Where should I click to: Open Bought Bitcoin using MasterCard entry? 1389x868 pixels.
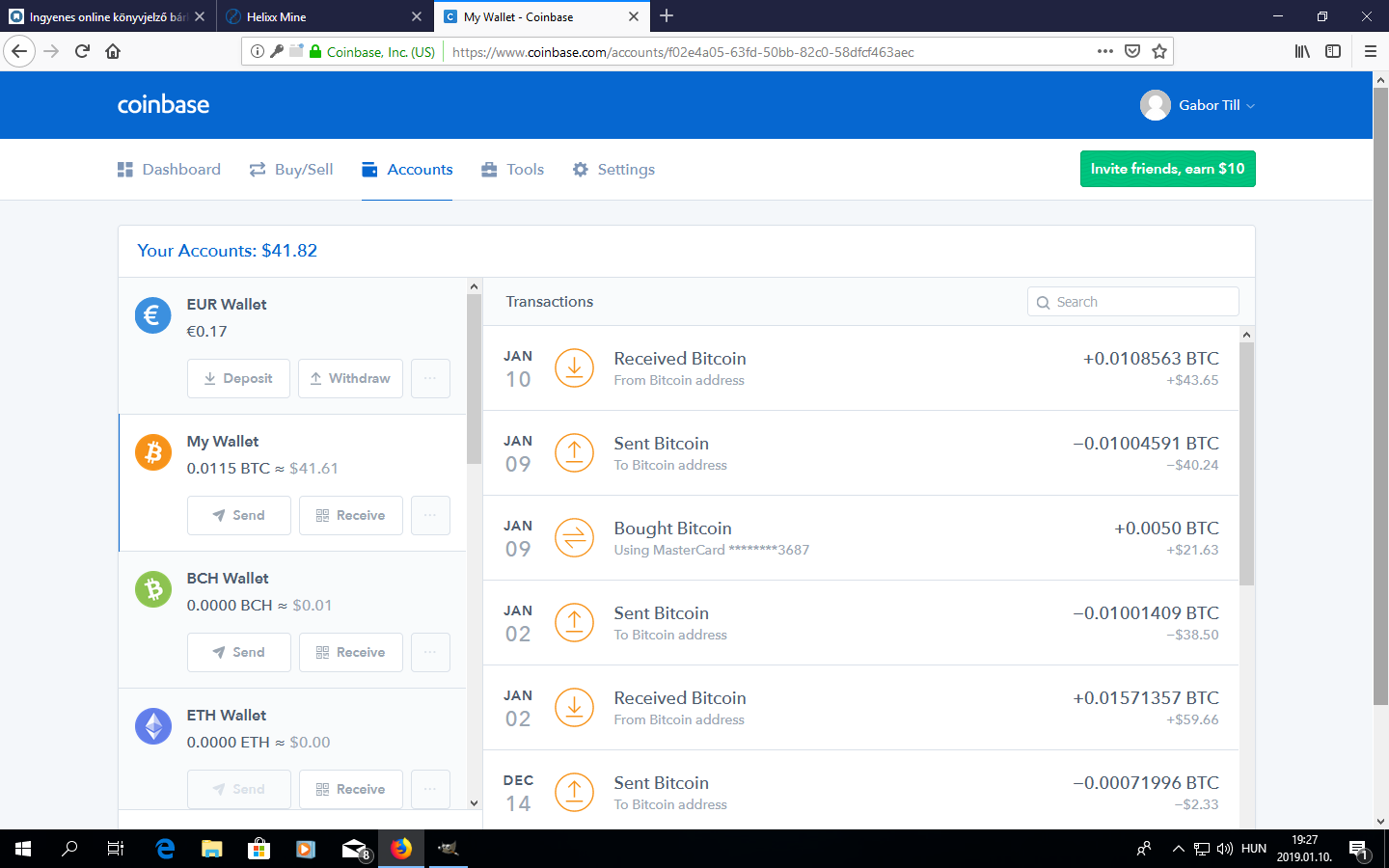coord(860,538)
